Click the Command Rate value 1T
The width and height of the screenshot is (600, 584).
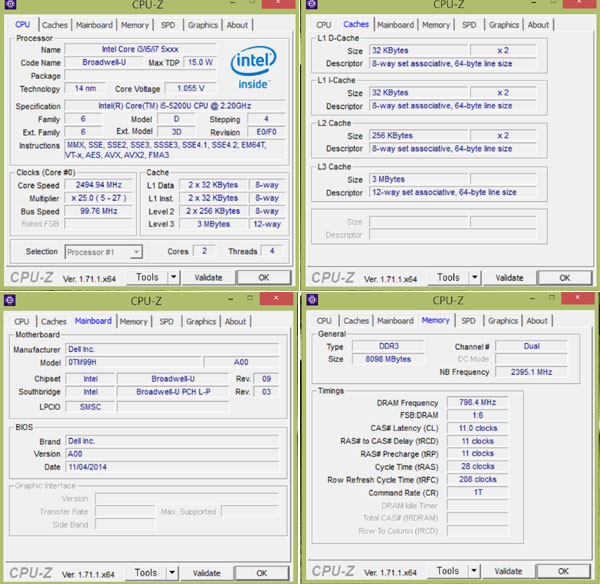click(x=478, y=492)
